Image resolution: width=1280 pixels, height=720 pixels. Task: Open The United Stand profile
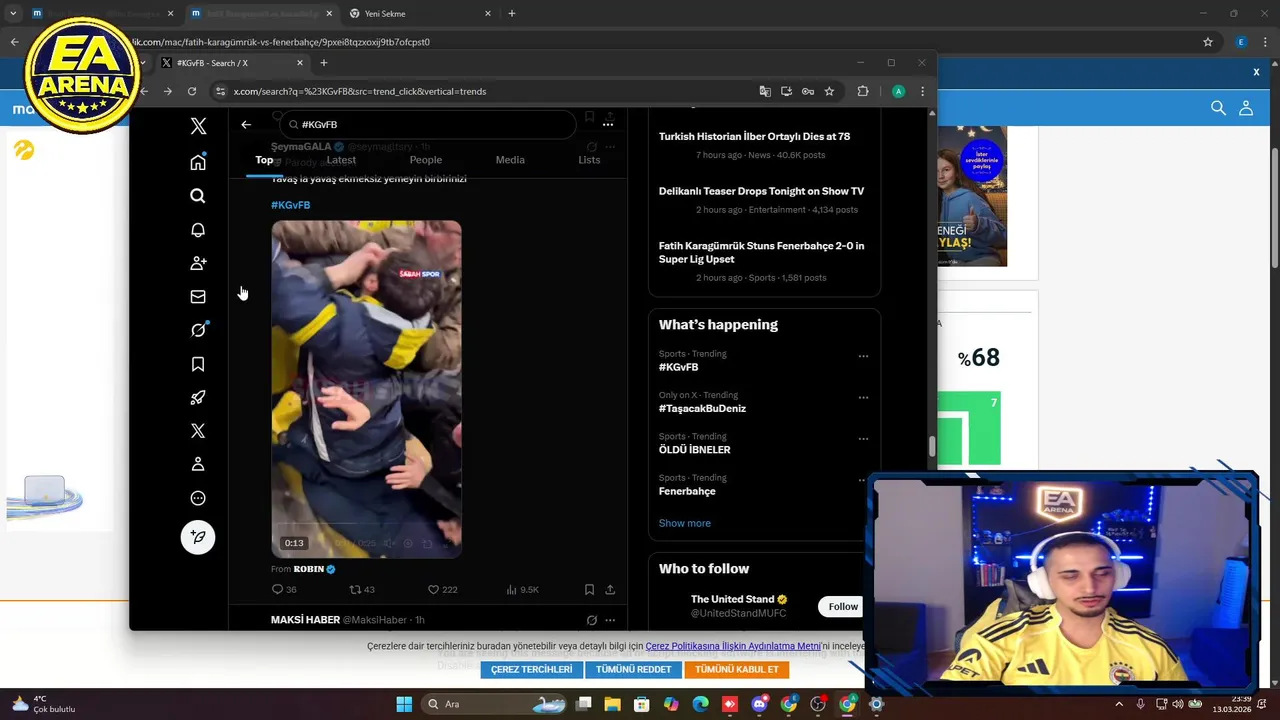click(x=732, y=599)
